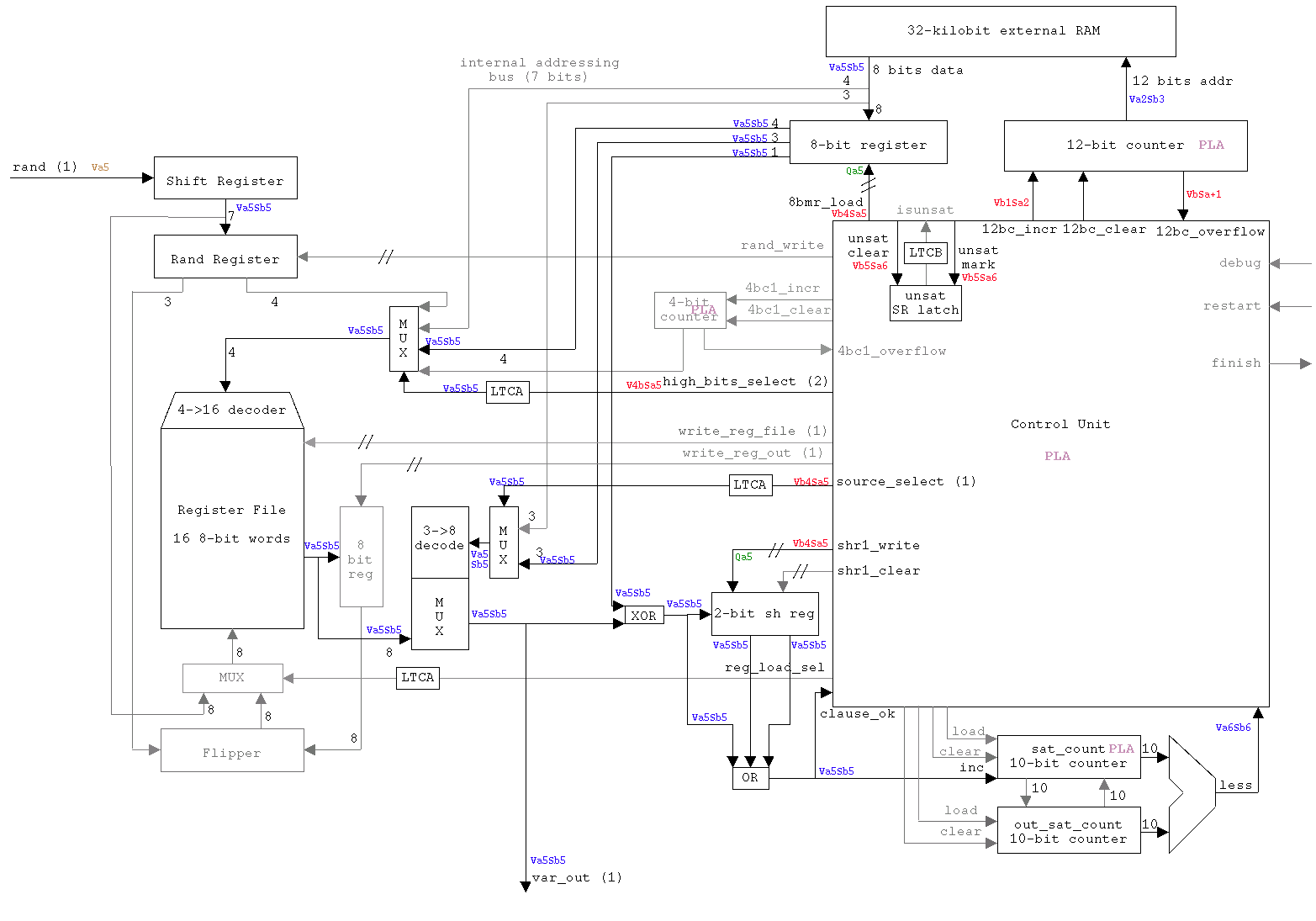This screenshot has height=921, width=1316.
Task: Select the 4->16 decoder trapezoid
Action: [231, 410]
